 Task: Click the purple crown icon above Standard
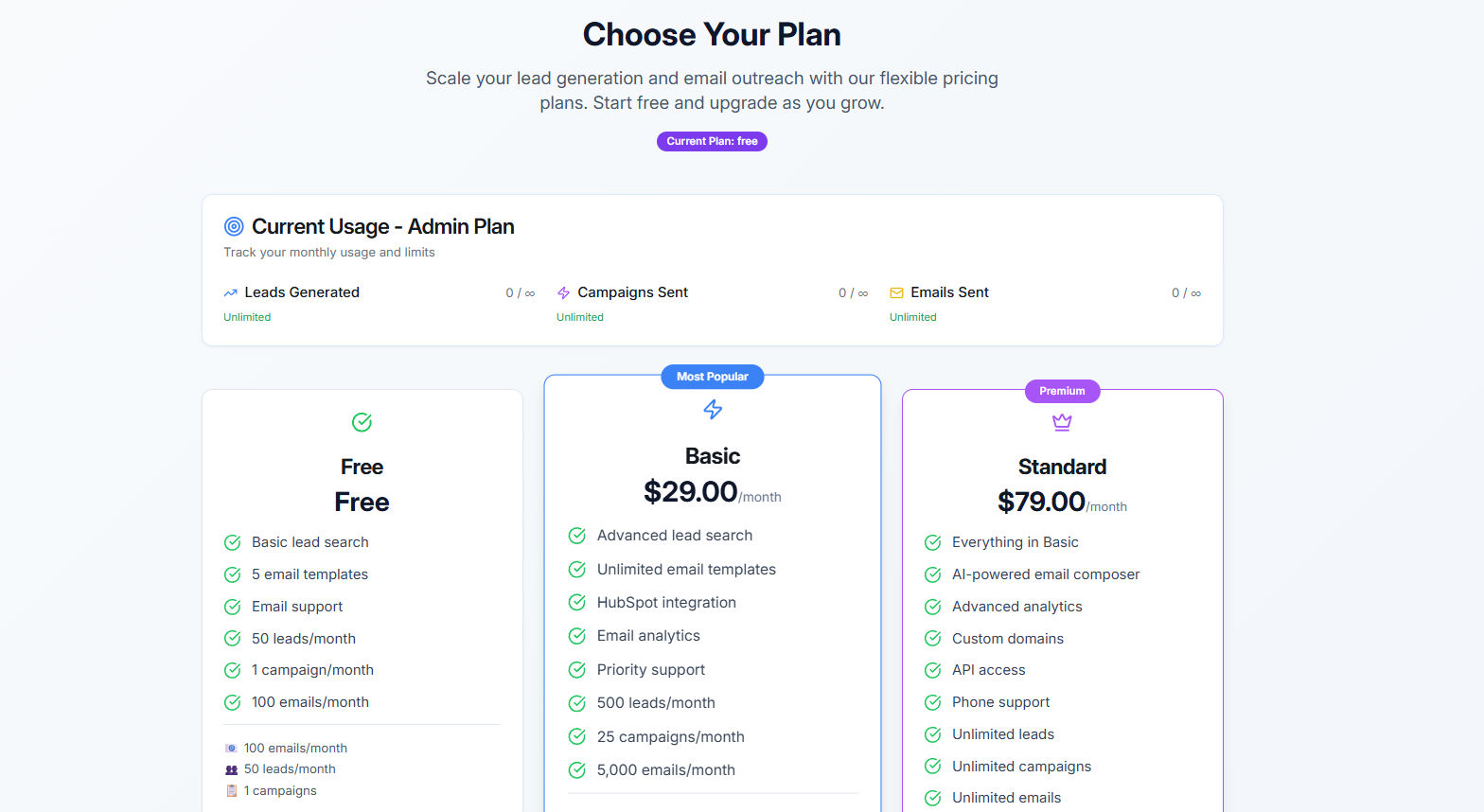1062,422
